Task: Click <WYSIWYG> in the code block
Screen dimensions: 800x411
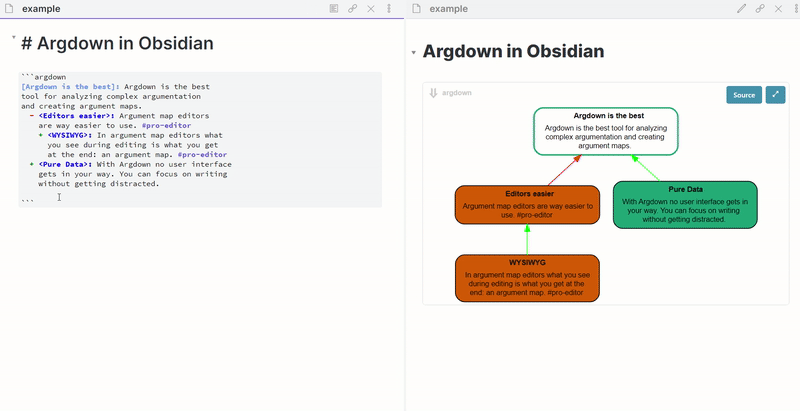Action: coord(70,135)
